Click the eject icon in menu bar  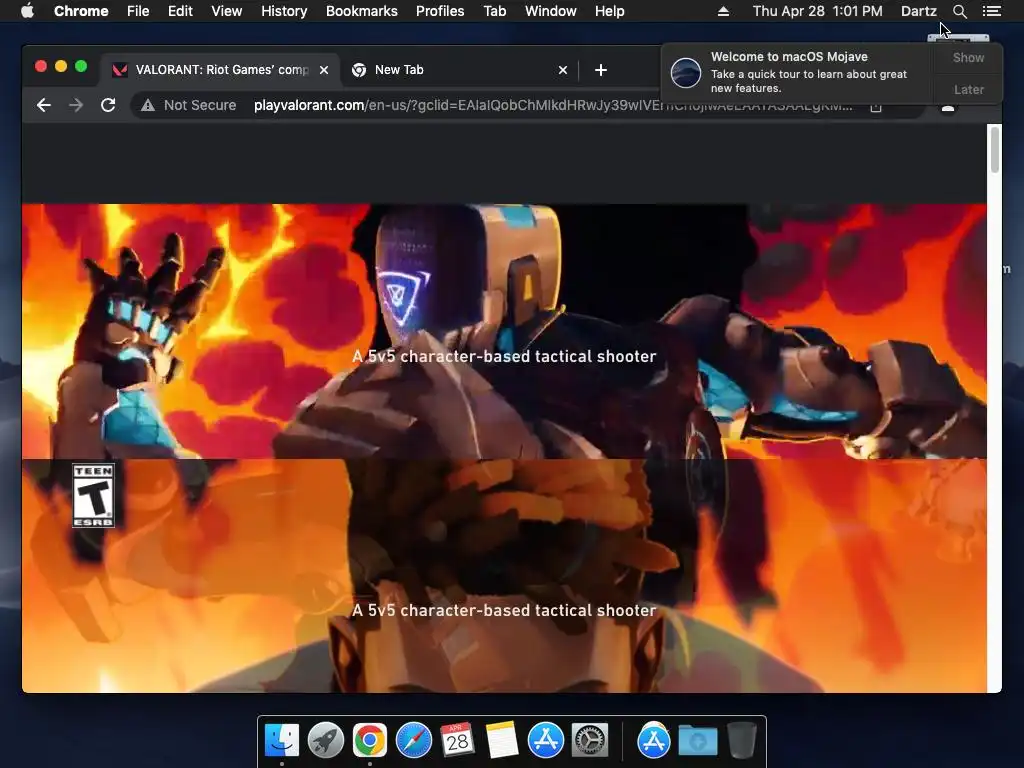[723, 11]
